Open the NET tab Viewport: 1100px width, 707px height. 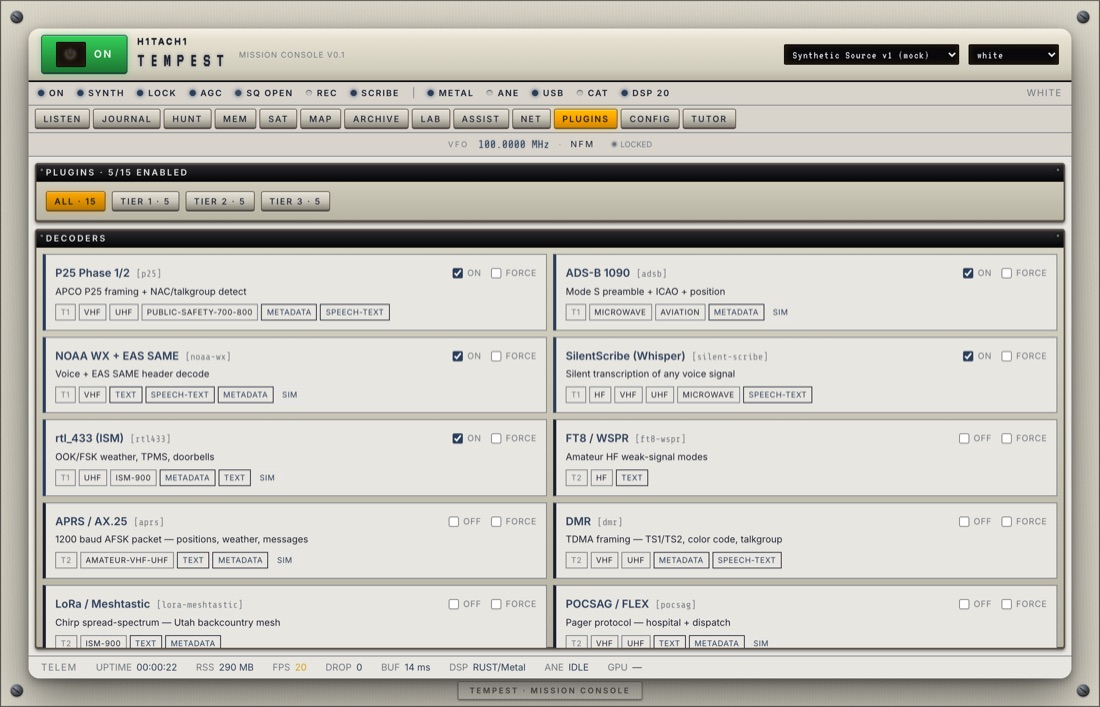point(531,119)
